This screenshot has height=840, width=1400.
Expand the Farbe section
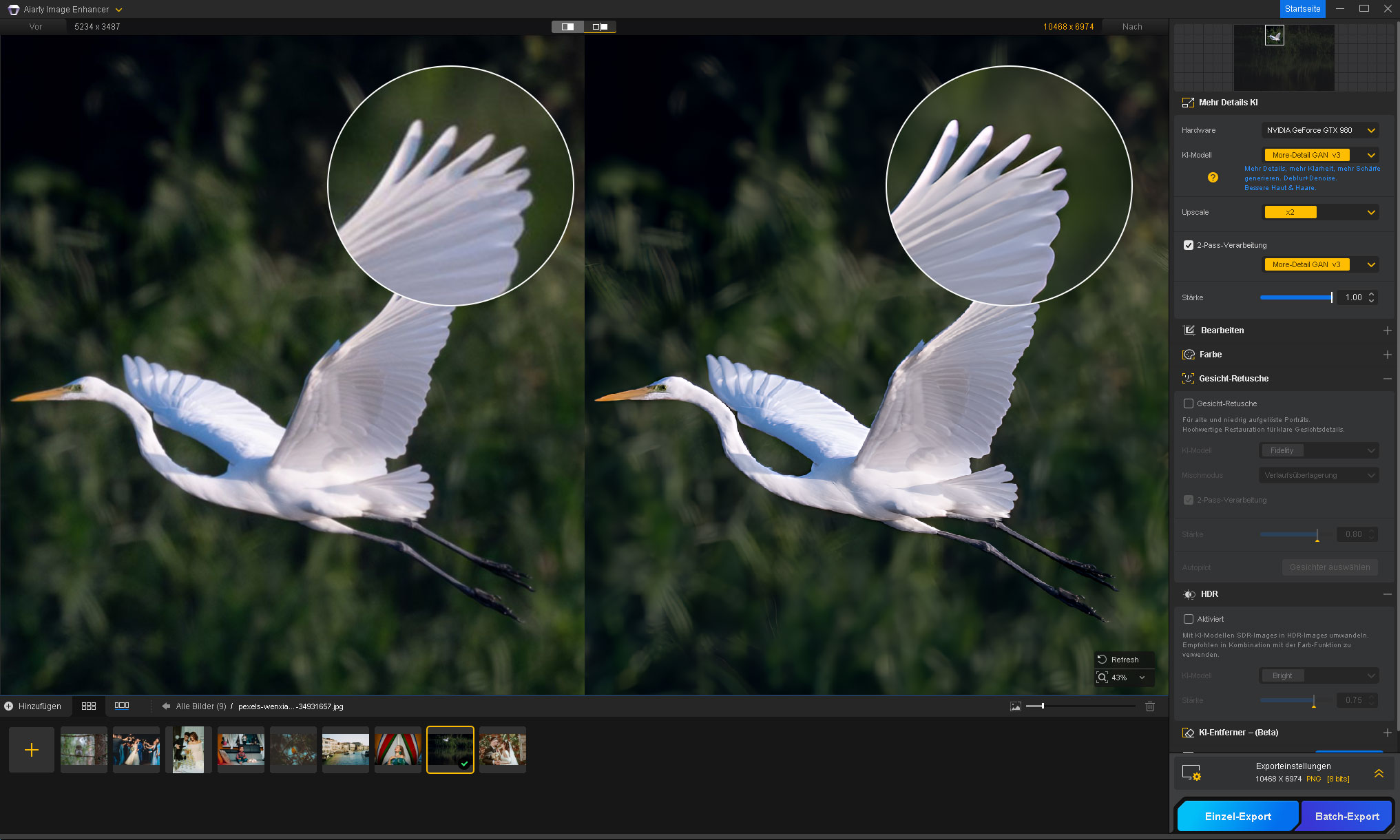coord(1387,355)
